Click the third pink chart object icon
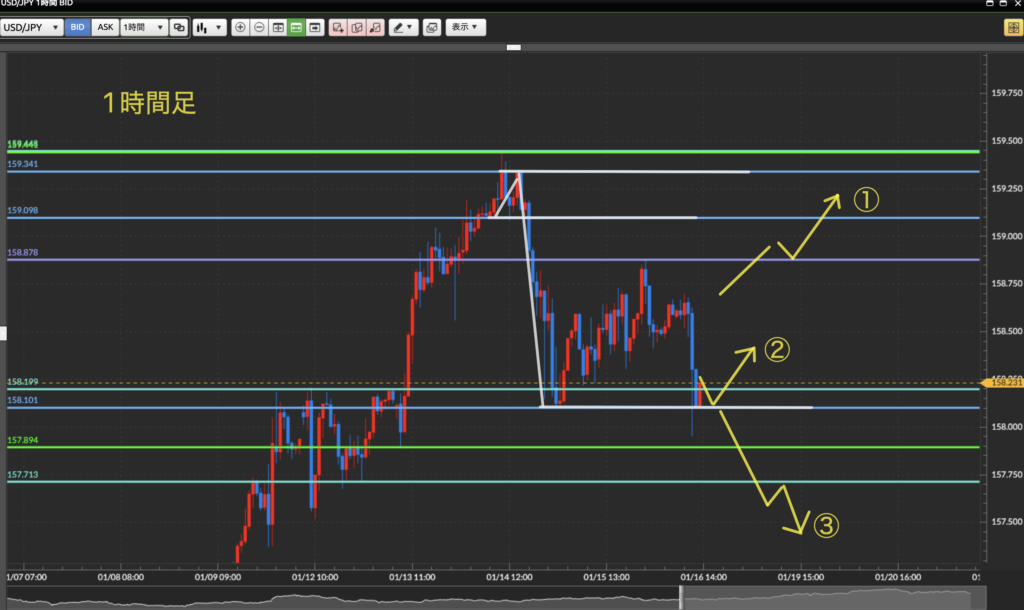This screenshot has height=610, width=1024. (x=376, y=28)
